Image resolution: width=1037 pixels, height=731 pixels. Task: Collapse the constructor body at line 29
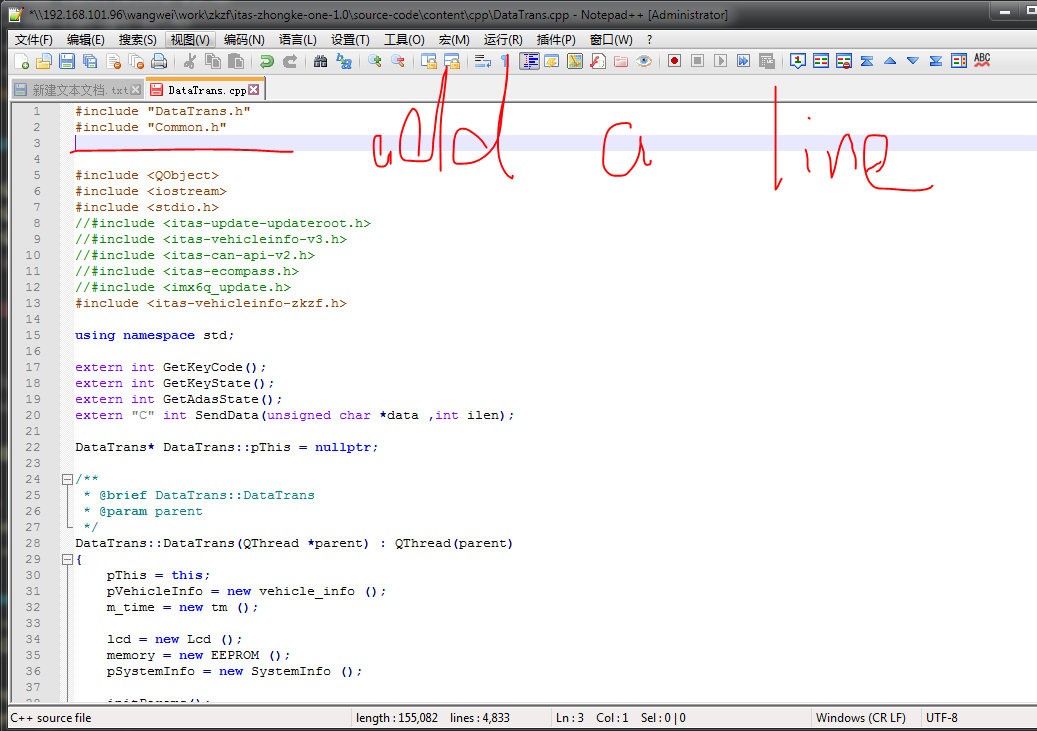click(67, 559)
